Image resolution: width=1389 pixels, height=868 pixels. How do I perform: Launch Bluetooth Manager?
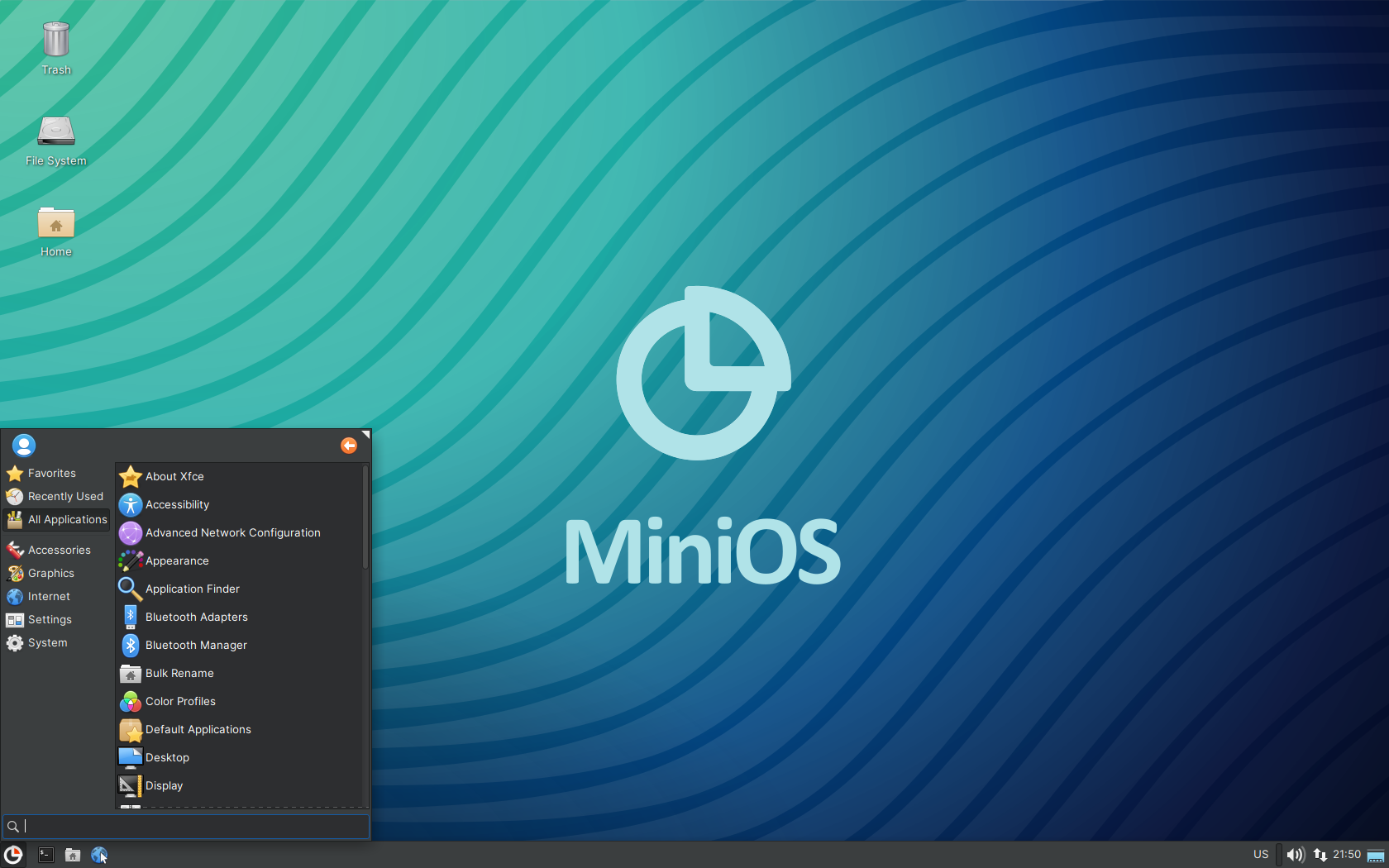pos(240,645)
